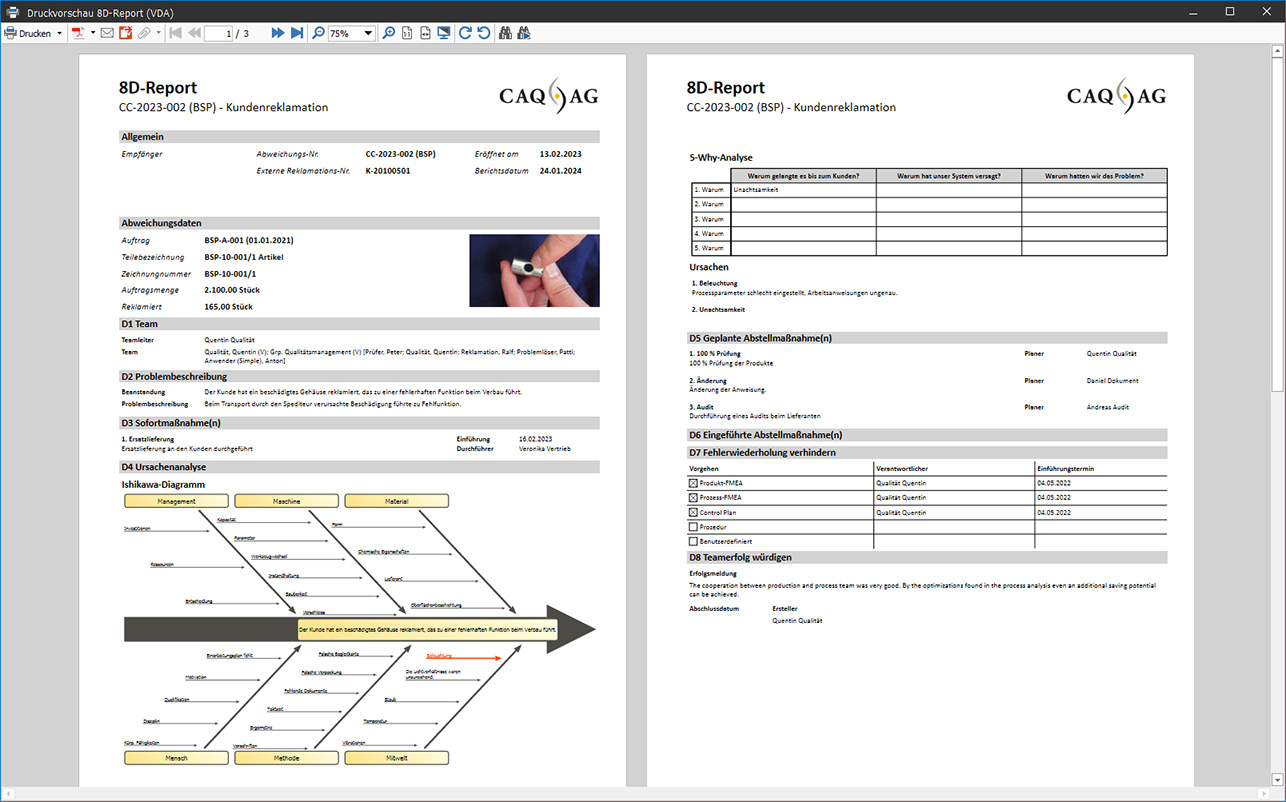The width and height of the screenshot is (1286, 802).
Task: Click the printer app icon in title bar
Action: pyautogui.click(x=12, y=11)
